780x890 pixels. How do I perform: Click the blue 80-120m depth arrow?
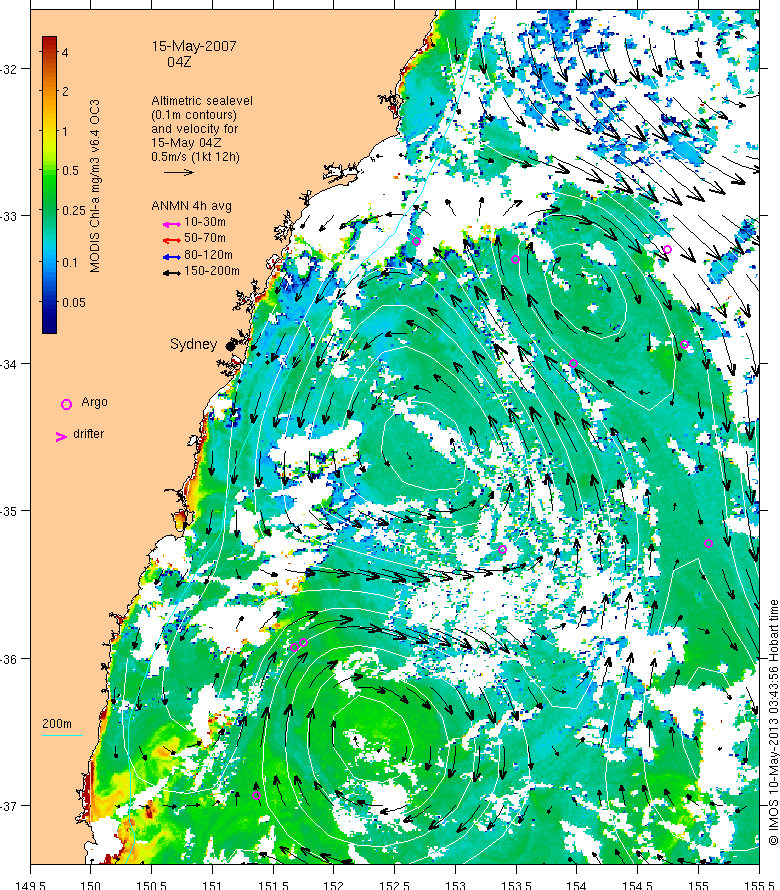pyautogui.click(x=172, y=257)
